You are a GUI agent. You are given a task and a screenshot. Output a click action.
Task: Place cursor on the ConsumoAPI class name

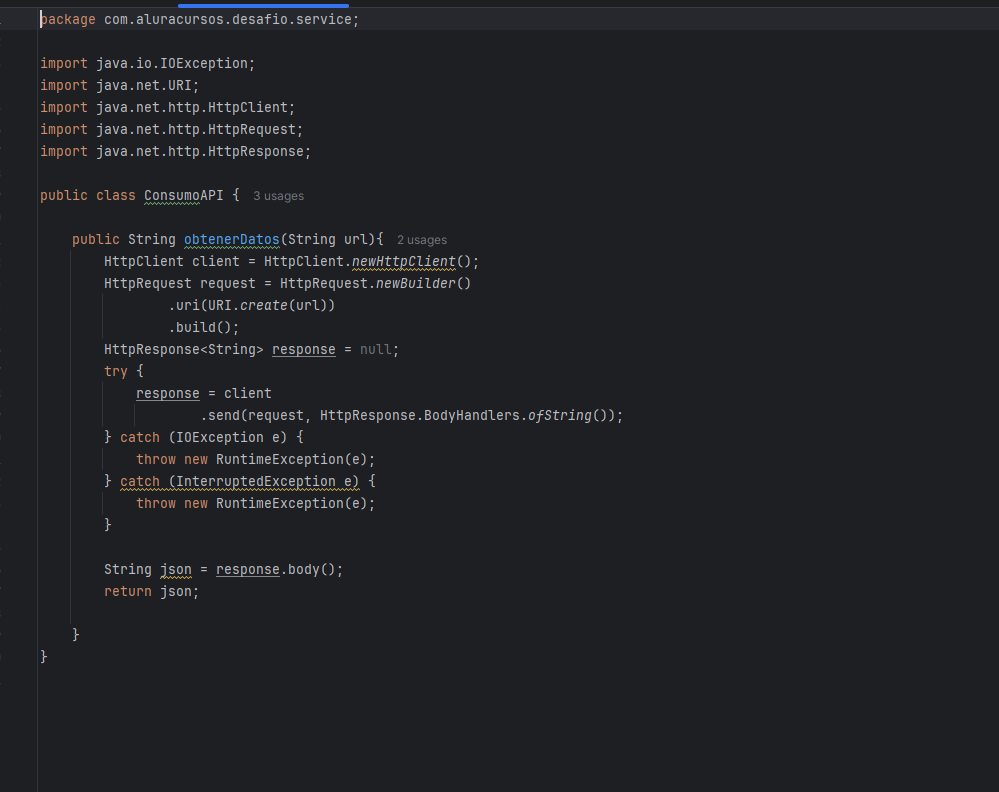pyautogui.click(x=183, y=196)
